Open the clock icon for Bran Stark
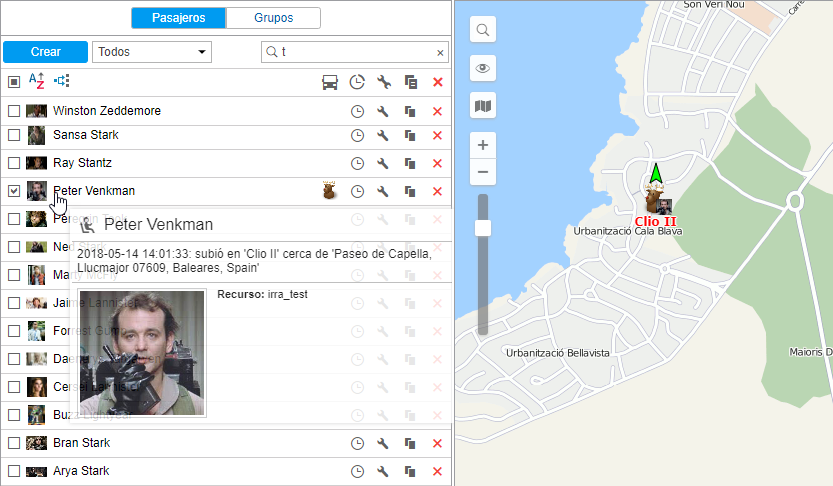Image resolution: width=833 pixels, height=486 pixels. (x=358, y=444)
